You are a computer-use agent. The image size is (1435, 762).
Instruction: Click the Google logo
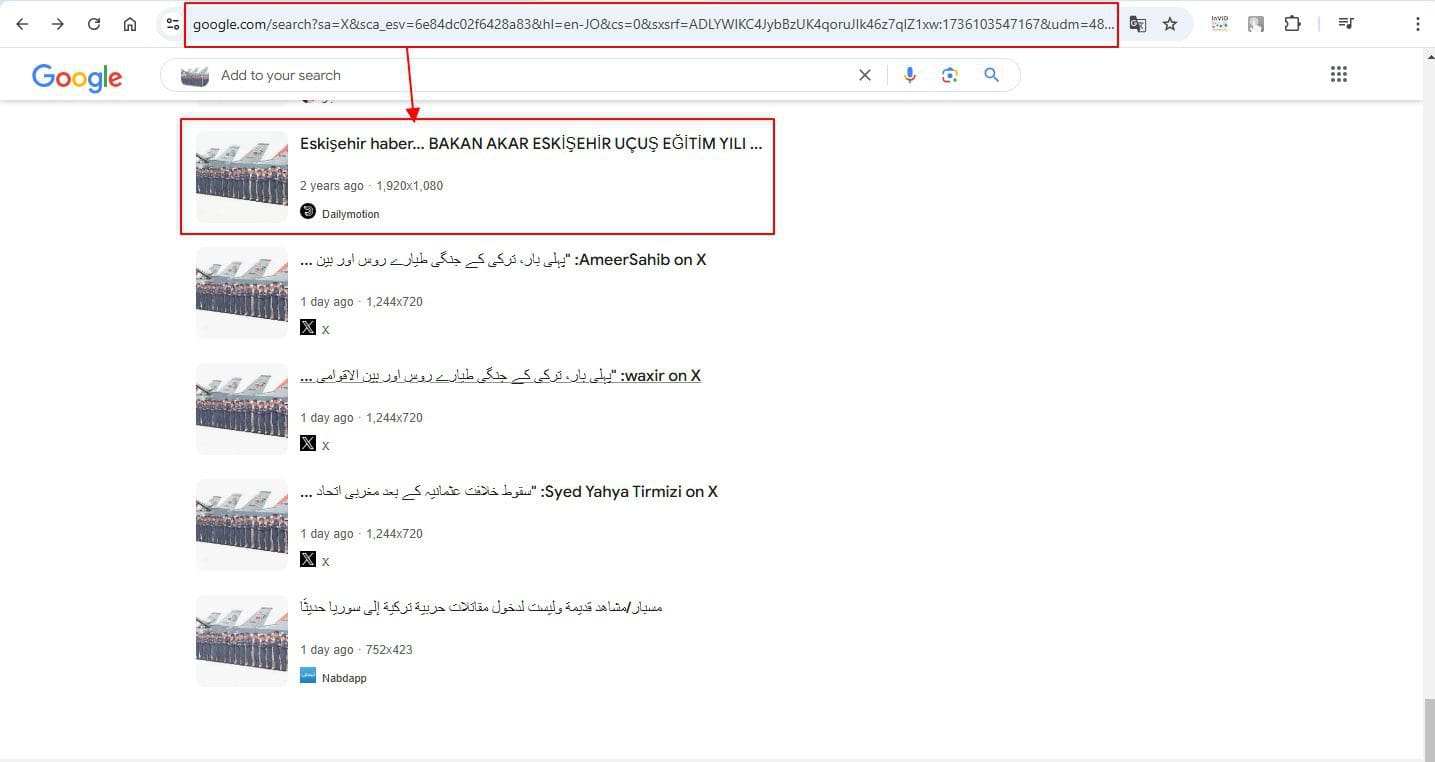77,77
